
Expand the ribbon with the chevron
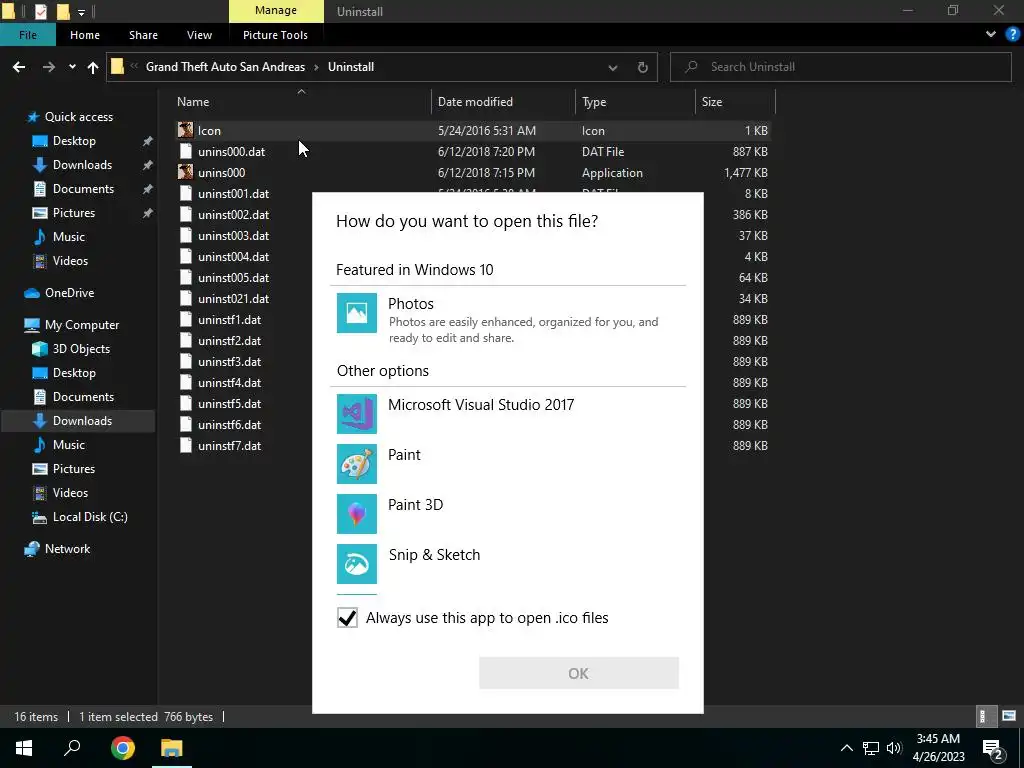(991, 34)
